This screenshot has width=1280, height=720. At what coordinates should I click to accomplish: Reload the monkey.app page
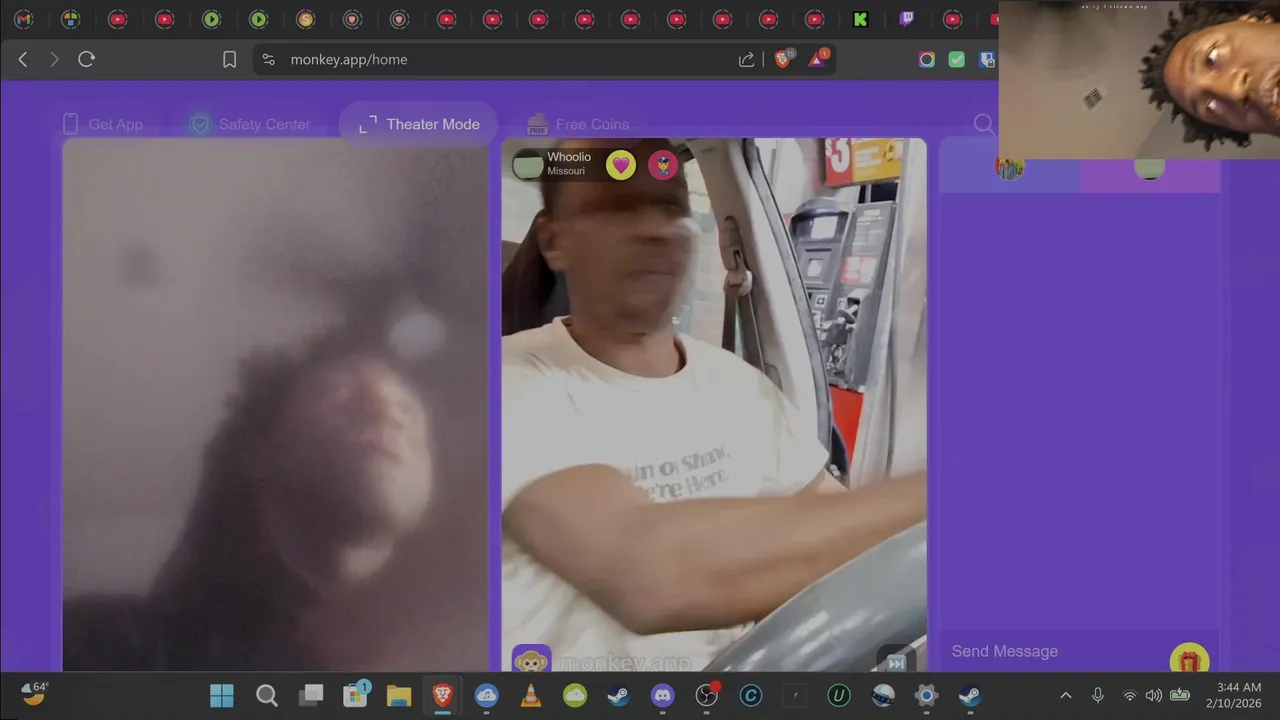tap(87, 59)
